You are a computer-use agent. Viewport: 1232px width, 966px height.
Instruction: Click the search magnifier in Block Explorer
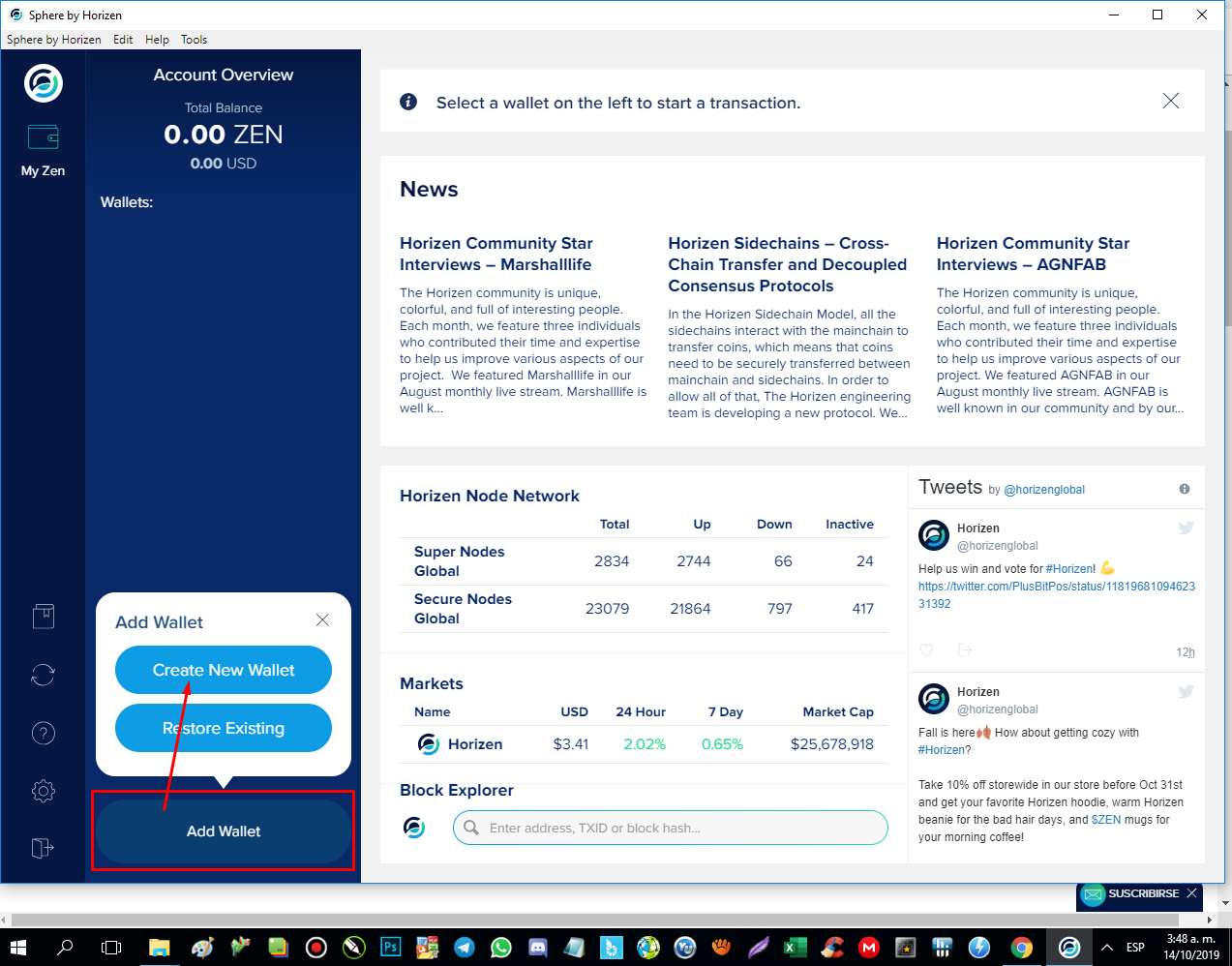[471, 828]
